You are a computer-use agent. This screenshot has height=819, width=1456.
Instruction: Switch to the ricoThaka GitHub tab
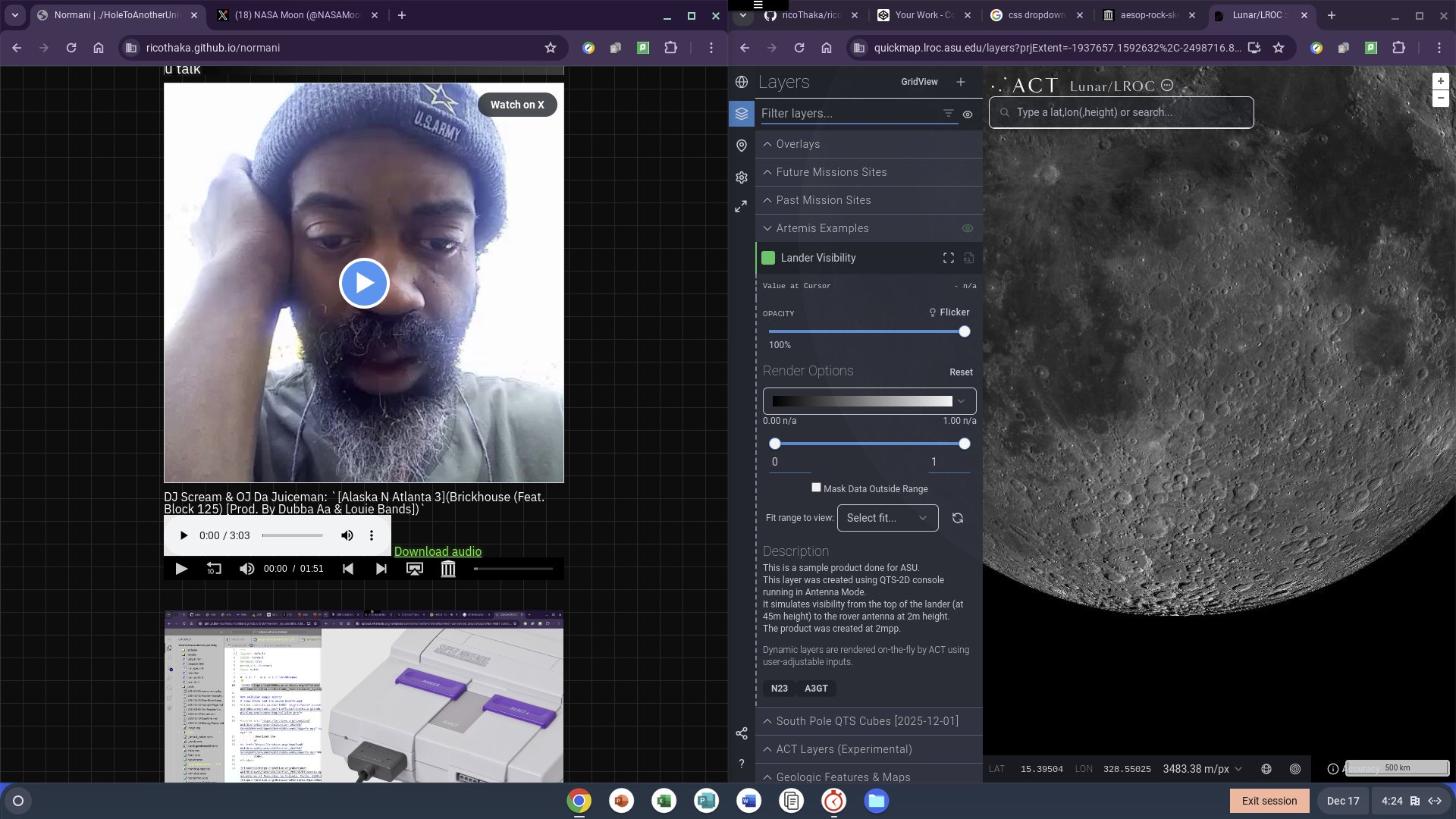tap(811, 15)
